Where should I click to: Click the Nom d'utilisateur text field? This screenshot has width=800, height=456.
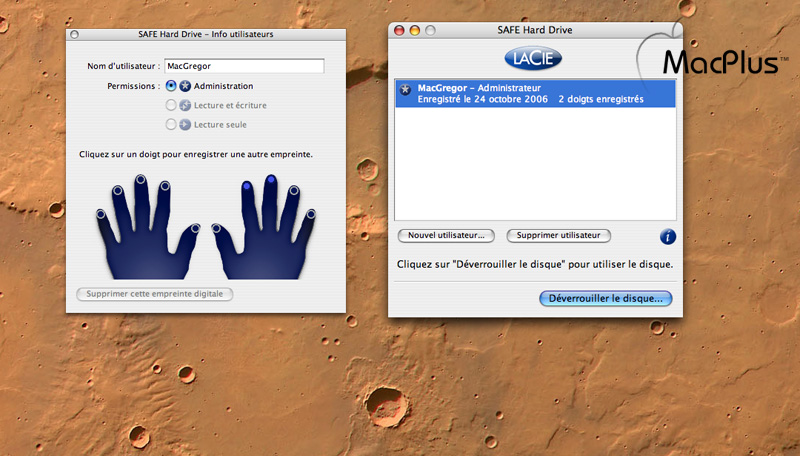244,66
